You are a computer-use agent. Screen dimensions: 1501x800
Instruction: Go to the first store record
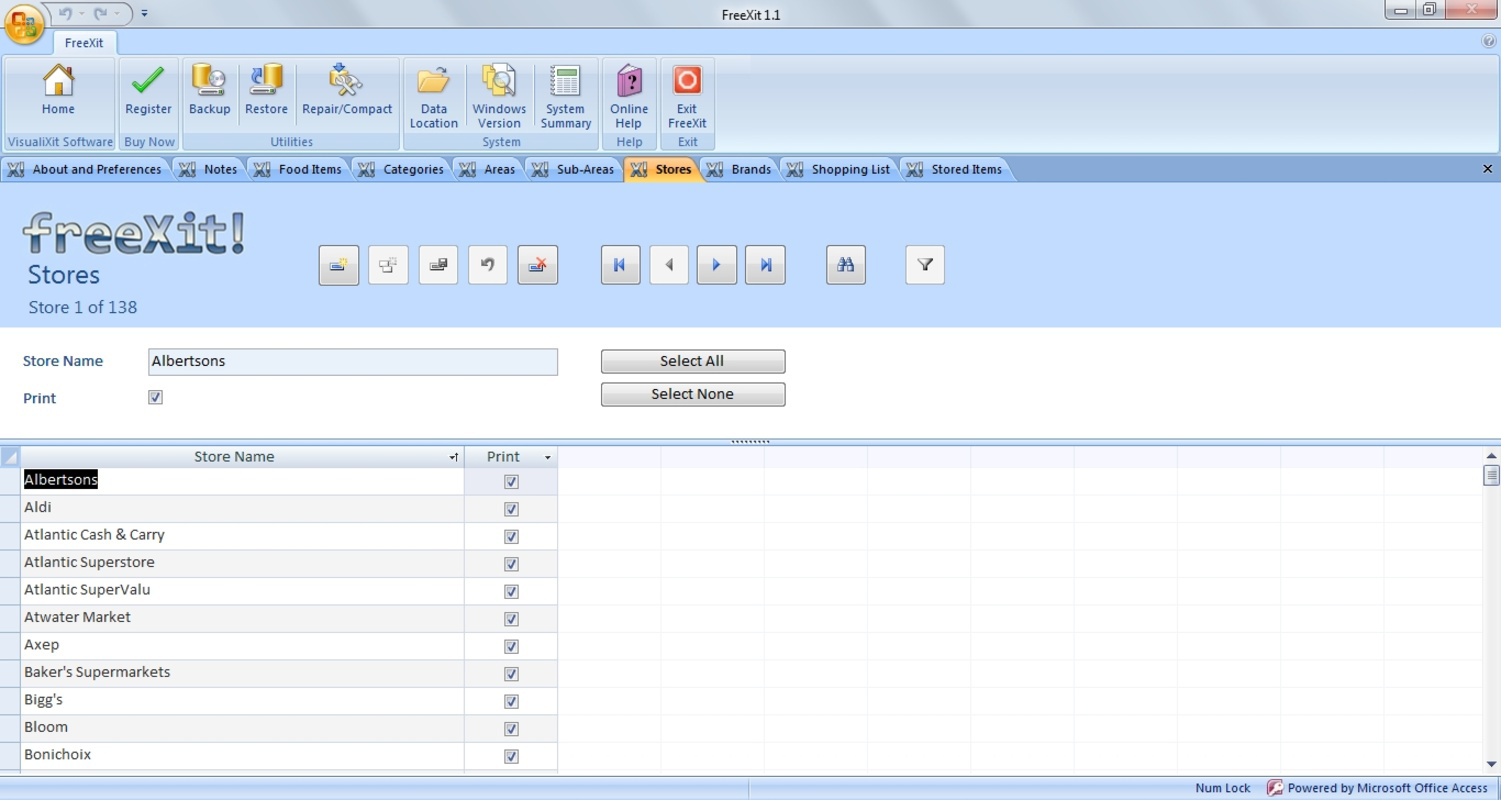tap(620, 265)
